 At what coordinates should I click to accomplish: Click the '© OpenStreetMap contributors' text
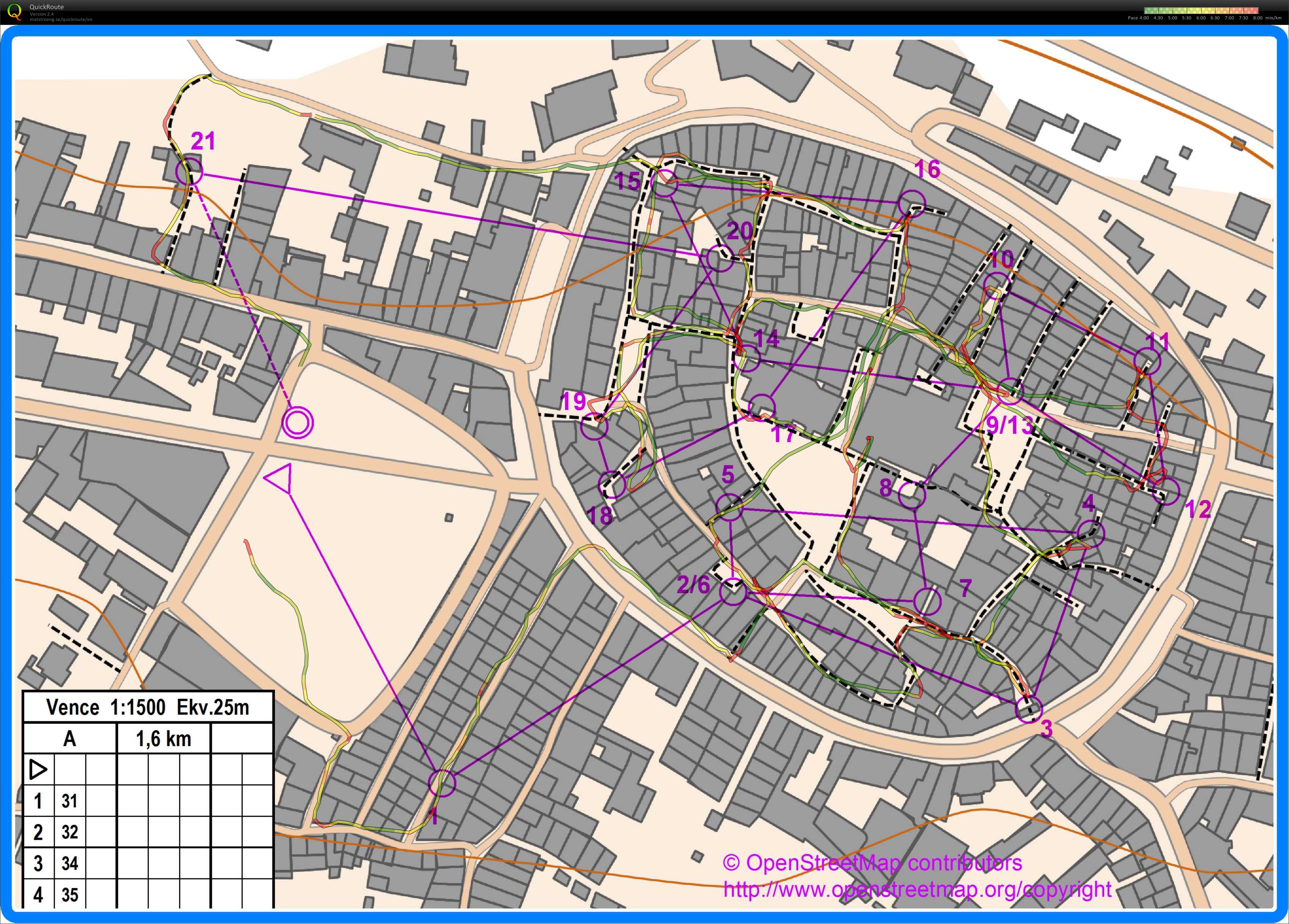[872, 863]
